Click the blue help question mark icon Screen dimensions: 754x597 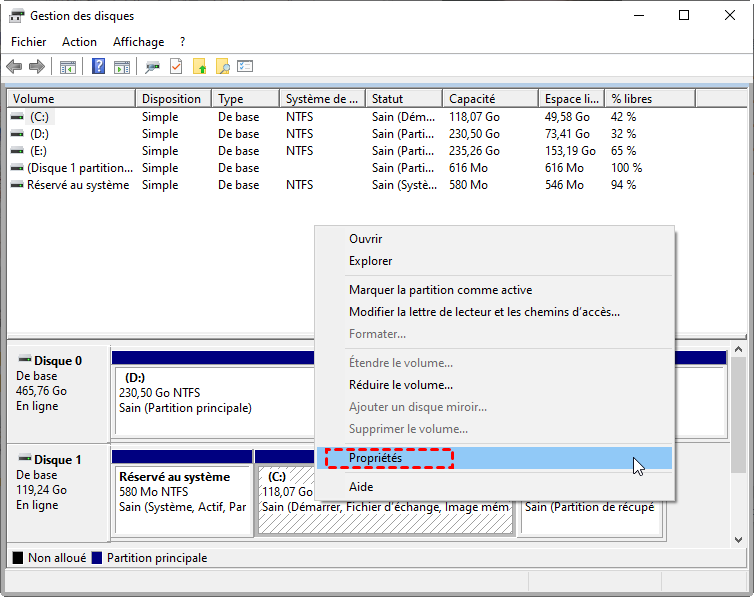(99, 67)
